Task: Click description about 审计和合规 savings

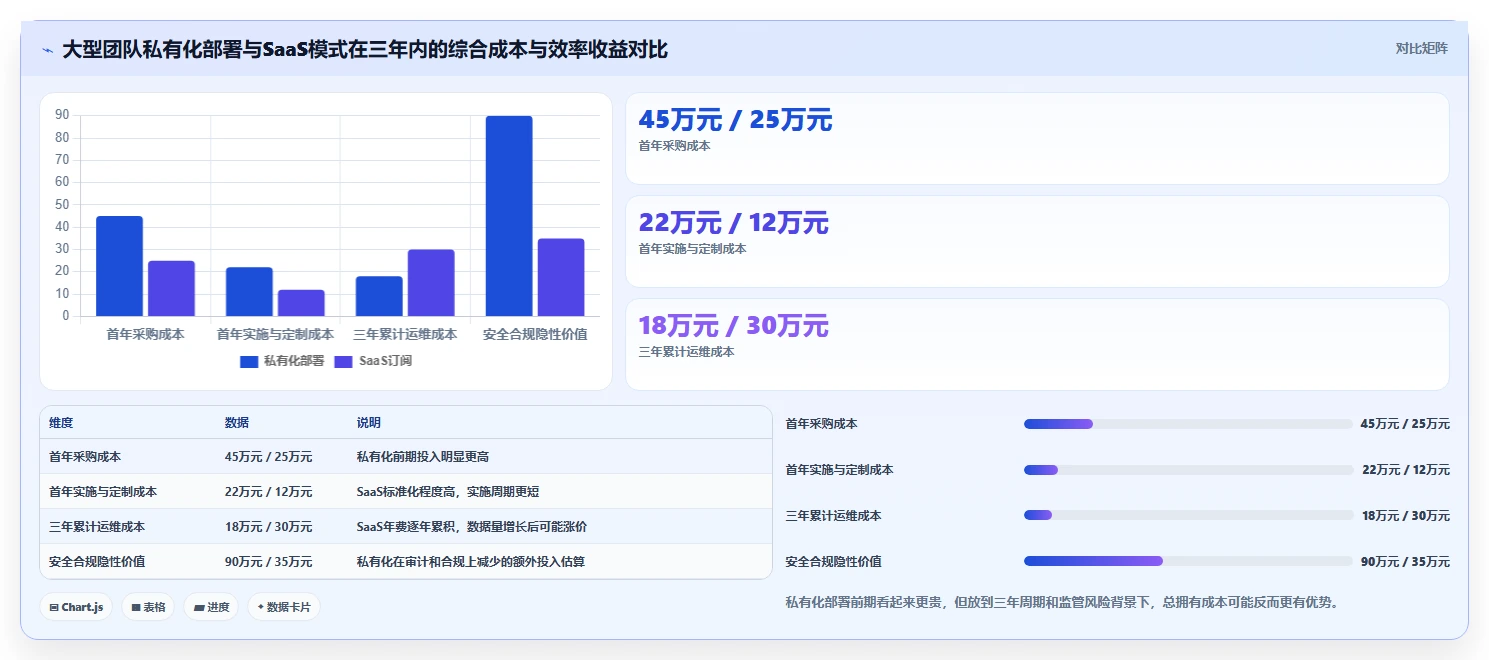Action: click(471, 562)
